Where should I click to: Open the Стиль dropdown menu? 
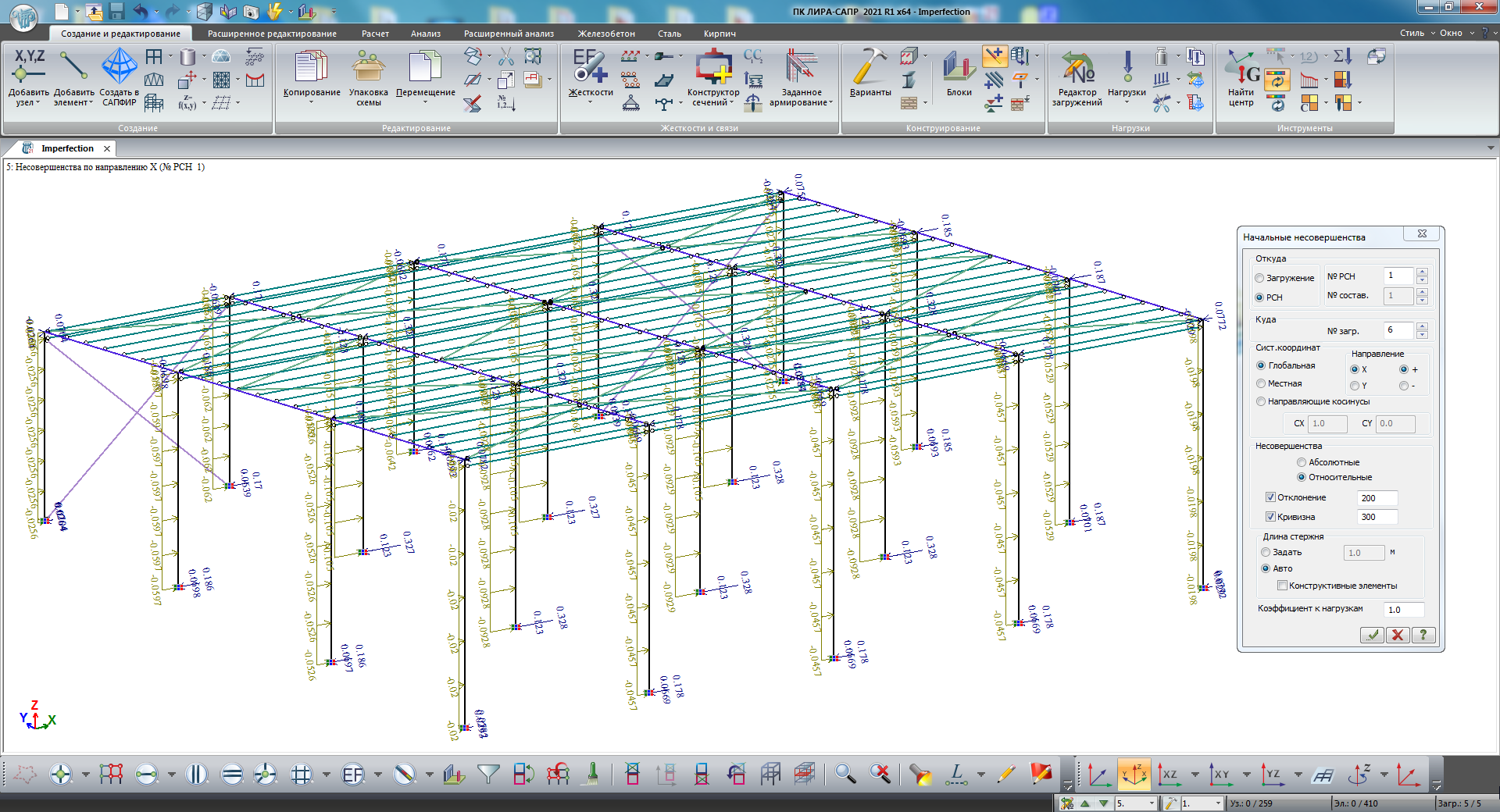point(1416,33)
